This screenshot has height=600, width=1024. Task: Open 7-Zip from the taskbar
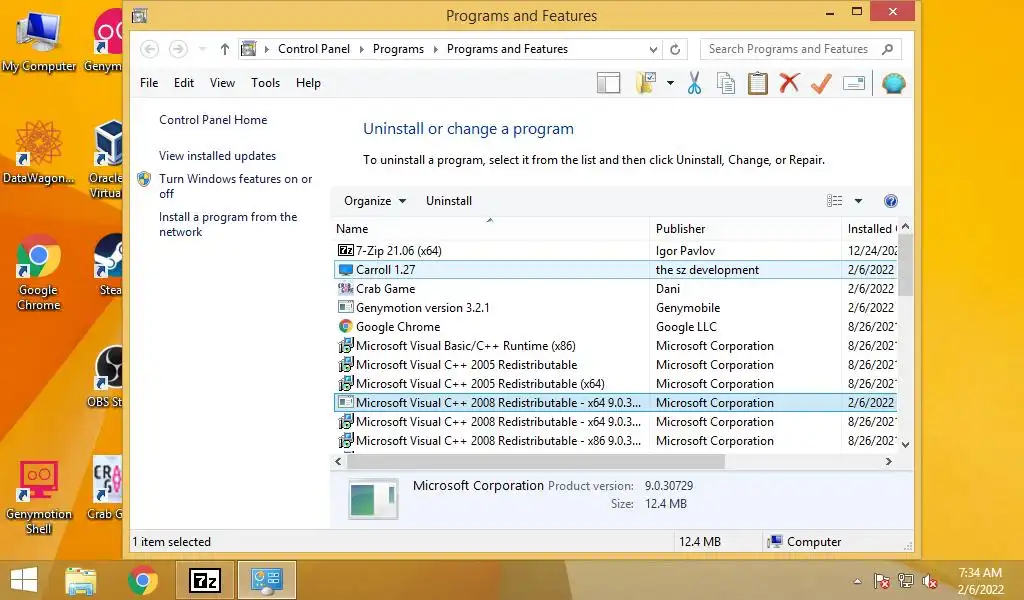click(204, 580)
